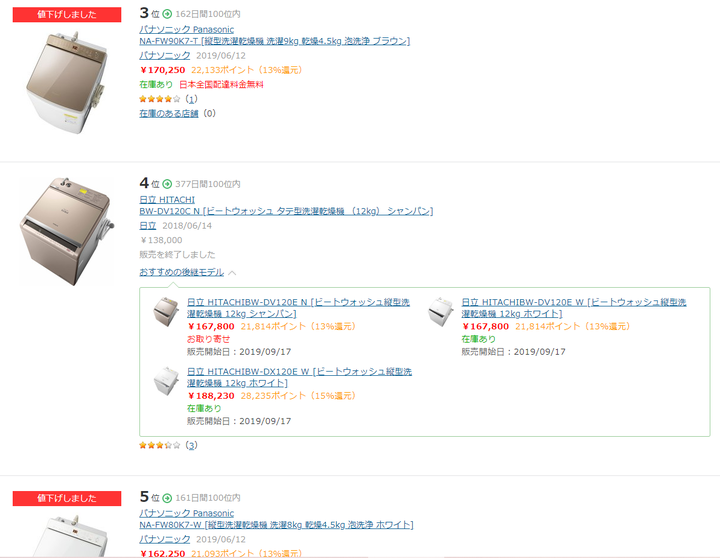Open the BW-DX120E W ホワイト successor link
Screen dimensions: 720x558
click(x=299, y=377)
